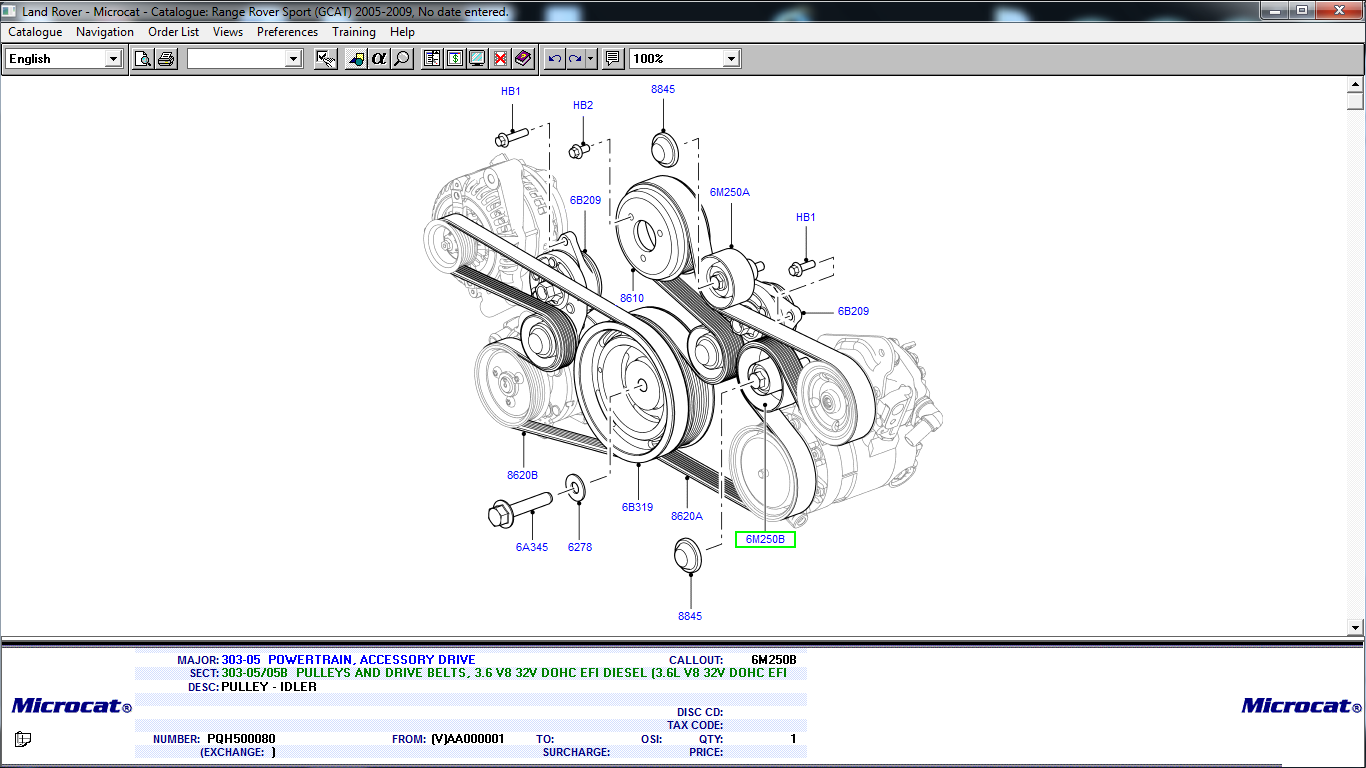
Task: Click notes icon below left Microcat logo
Action: 23,740
